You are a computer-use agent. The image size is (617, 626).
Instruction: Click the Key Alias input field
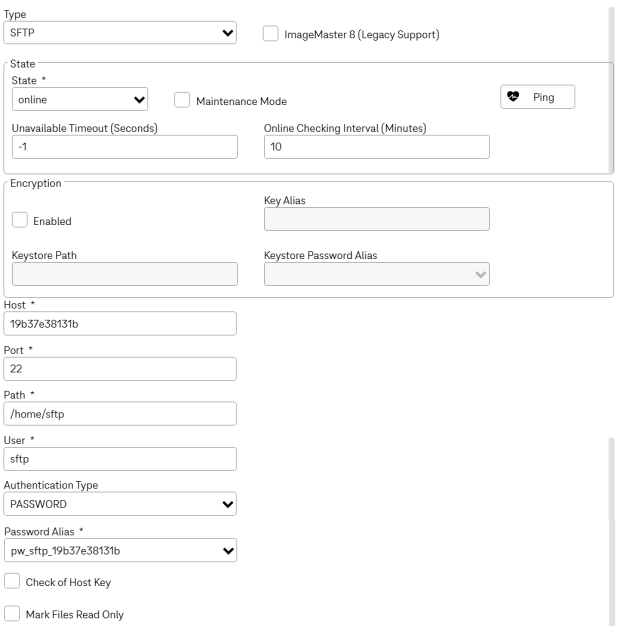(x=377, y=219)
